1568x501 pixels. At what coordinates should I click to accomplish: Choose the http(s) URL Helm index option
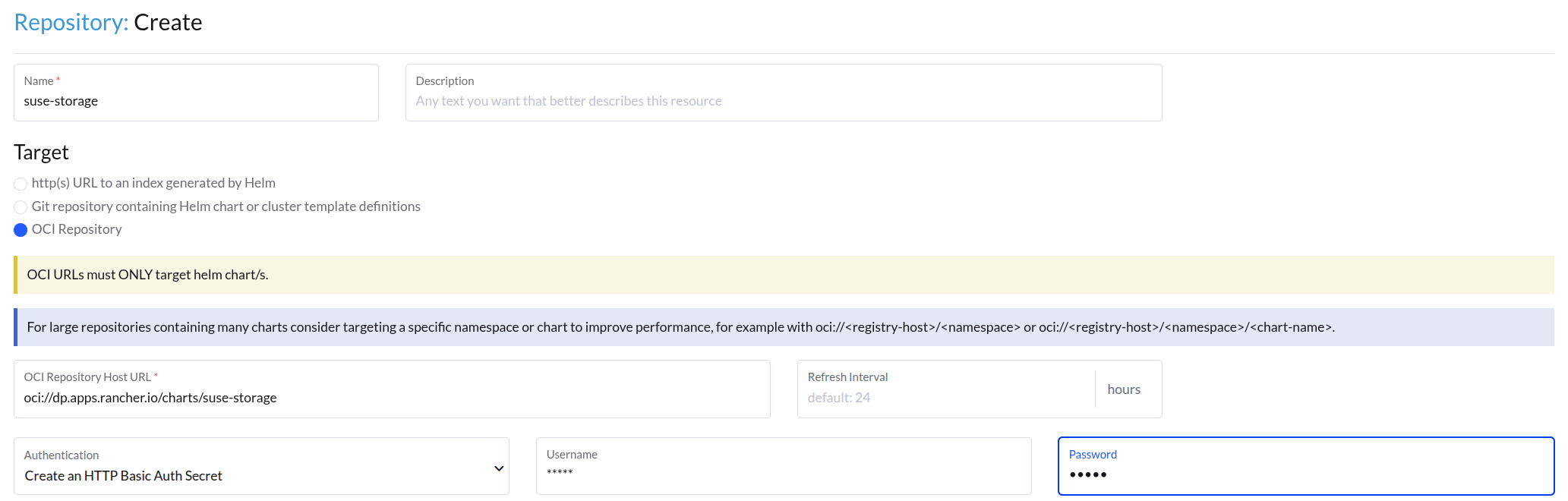[x=20, y=184]
